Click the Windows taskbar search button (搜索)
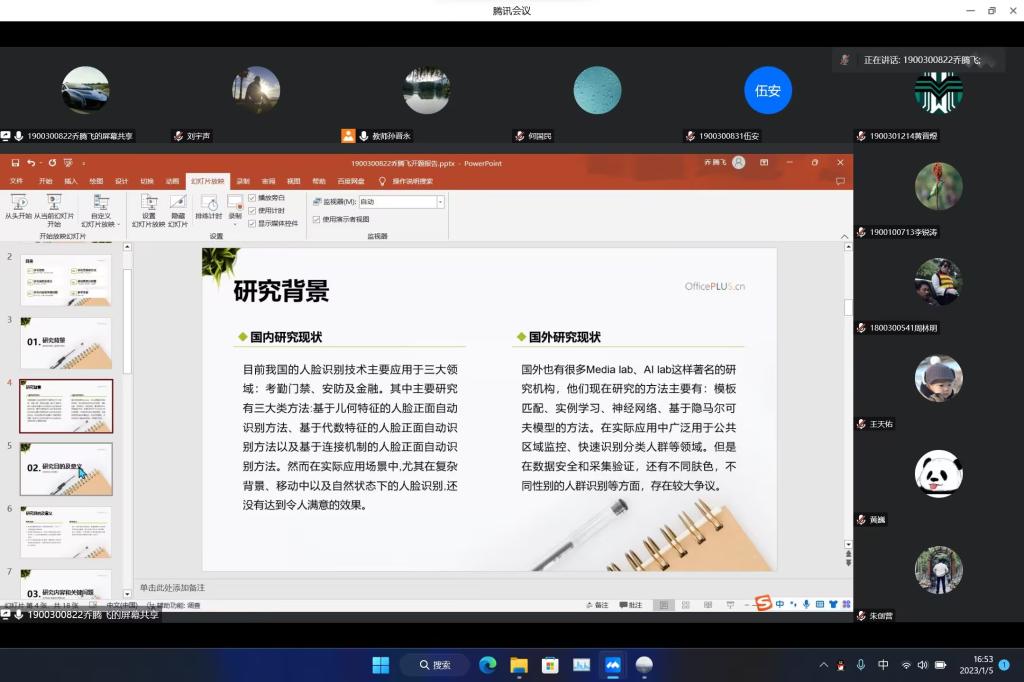Viewport: 1024px width, 682px height. [x=434, y=665]
